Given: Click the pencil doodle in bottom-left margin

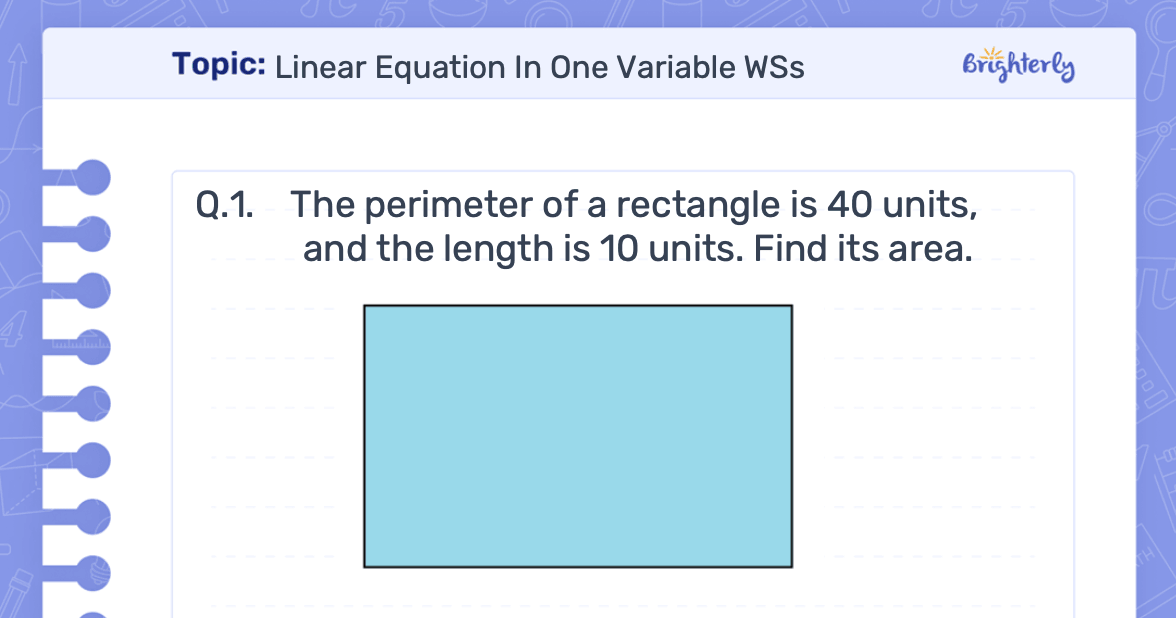Looking at the screenshot, I should point(18,587).
